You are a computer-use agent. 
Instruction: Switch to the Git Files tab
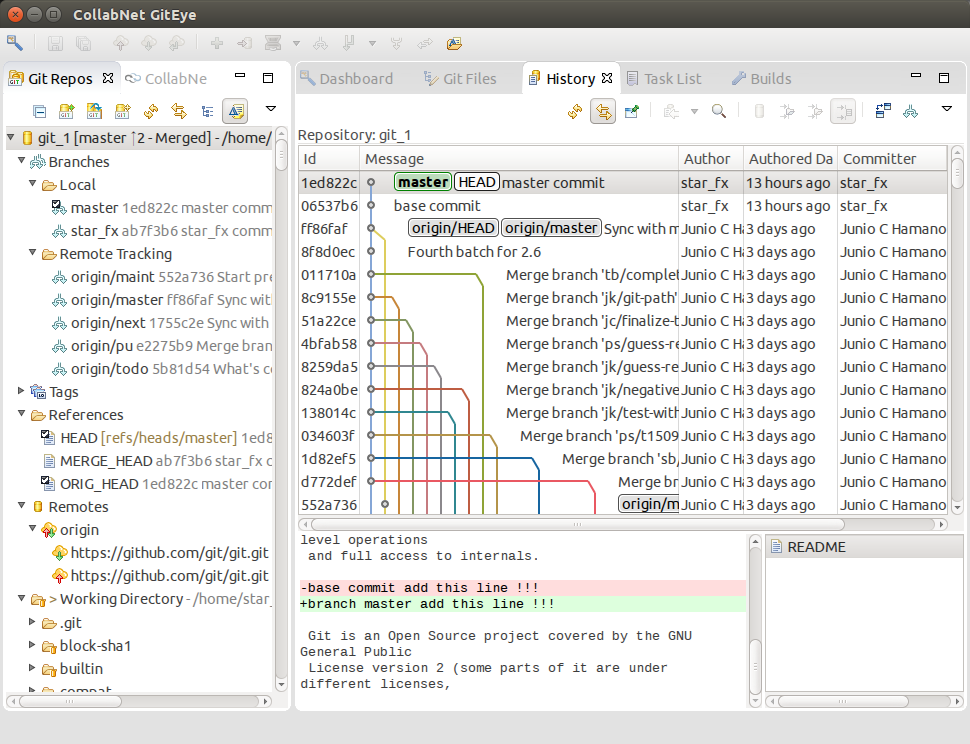click(460, 79)
